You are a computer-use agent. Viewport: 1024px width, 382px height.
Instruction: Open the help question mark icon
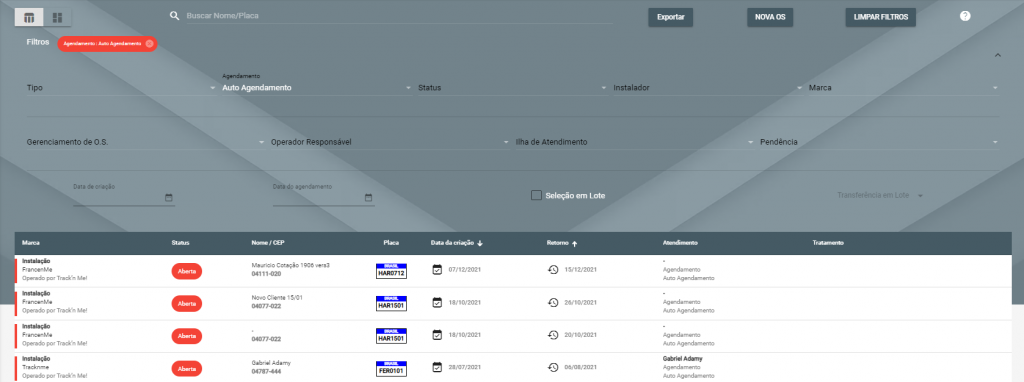(965, 16)
